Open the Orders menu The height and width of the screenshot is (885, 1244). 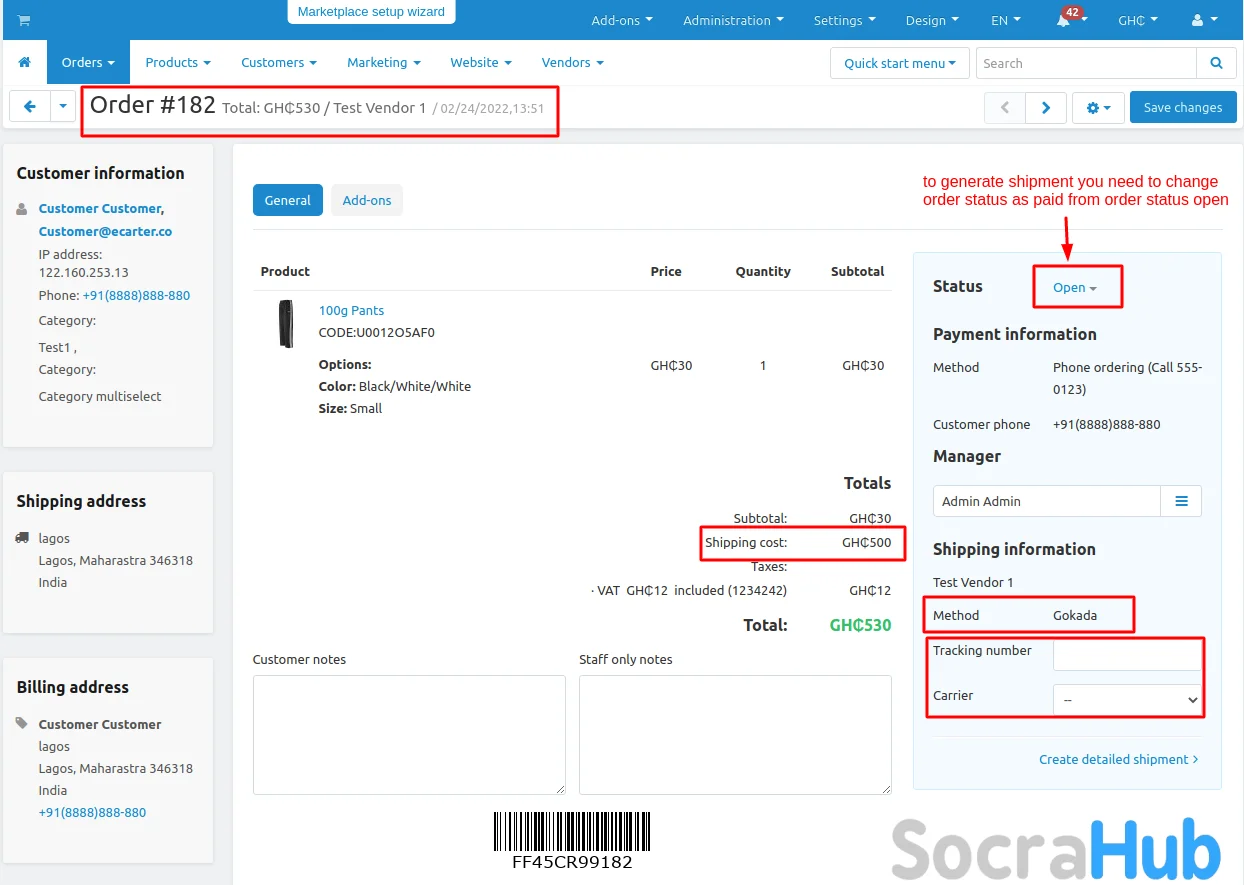[88, 62]
